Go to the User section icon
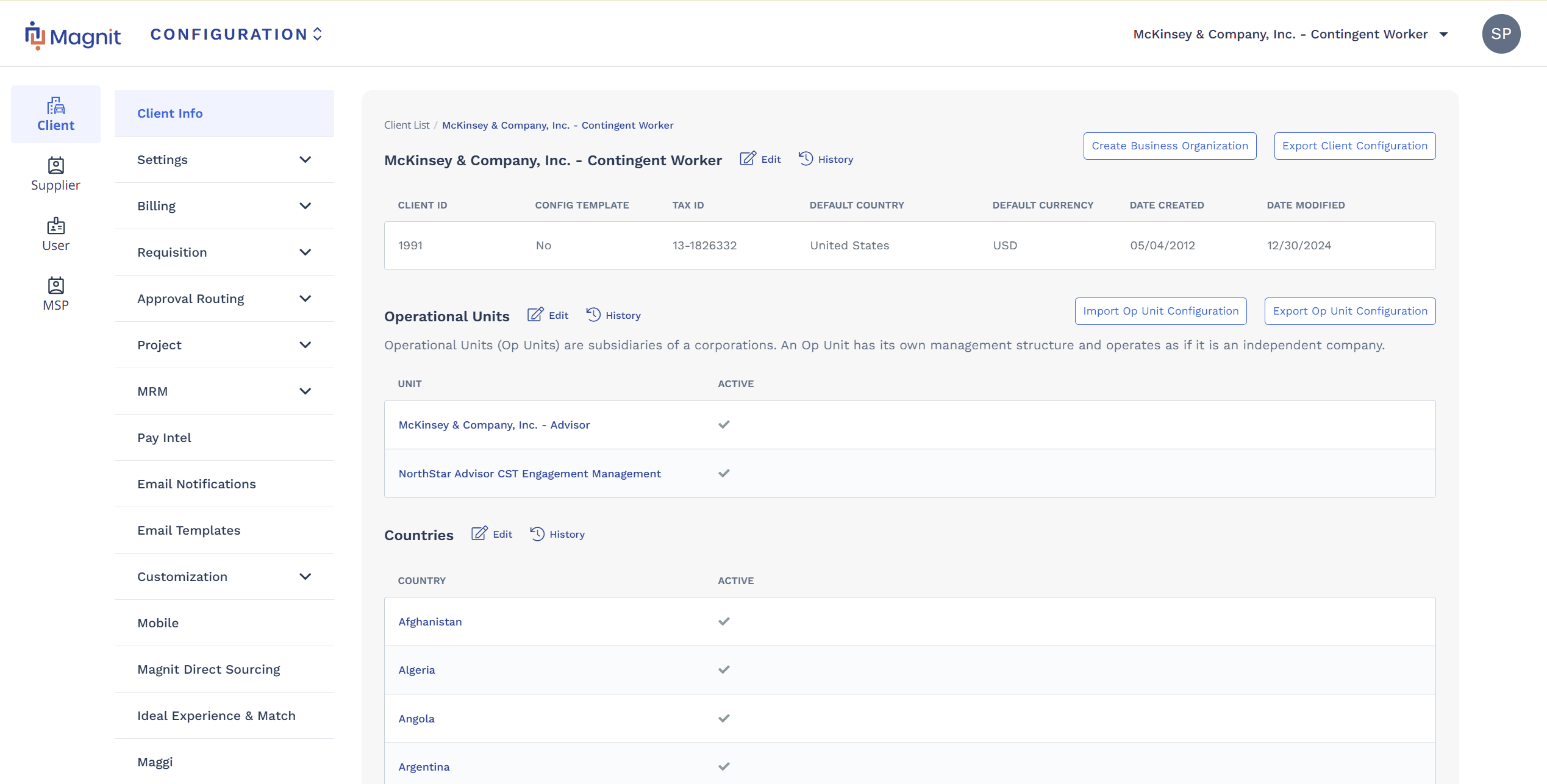This screenshot has height=784, width=1547. pyautogui.click(x=55, y=226)
